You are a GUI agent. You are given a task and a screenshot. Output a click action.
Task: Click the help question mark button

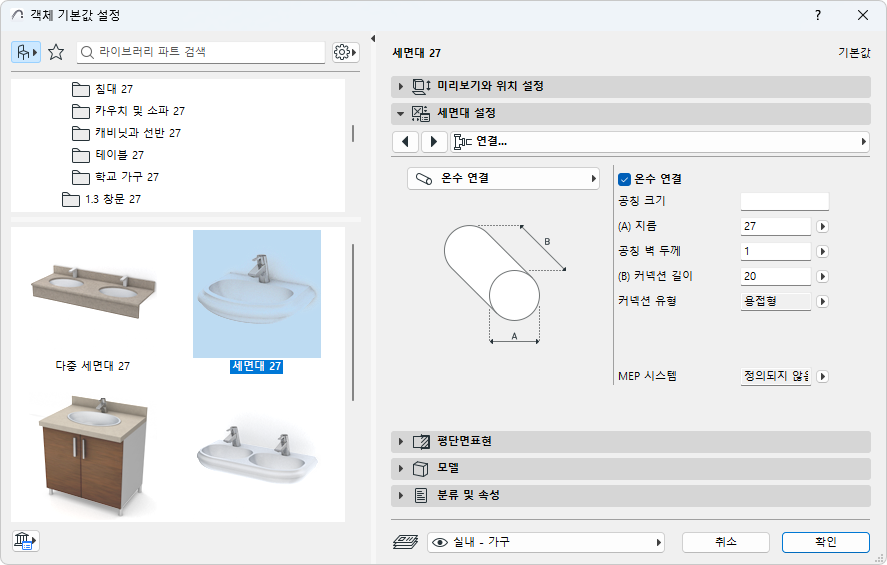(818, 15)
